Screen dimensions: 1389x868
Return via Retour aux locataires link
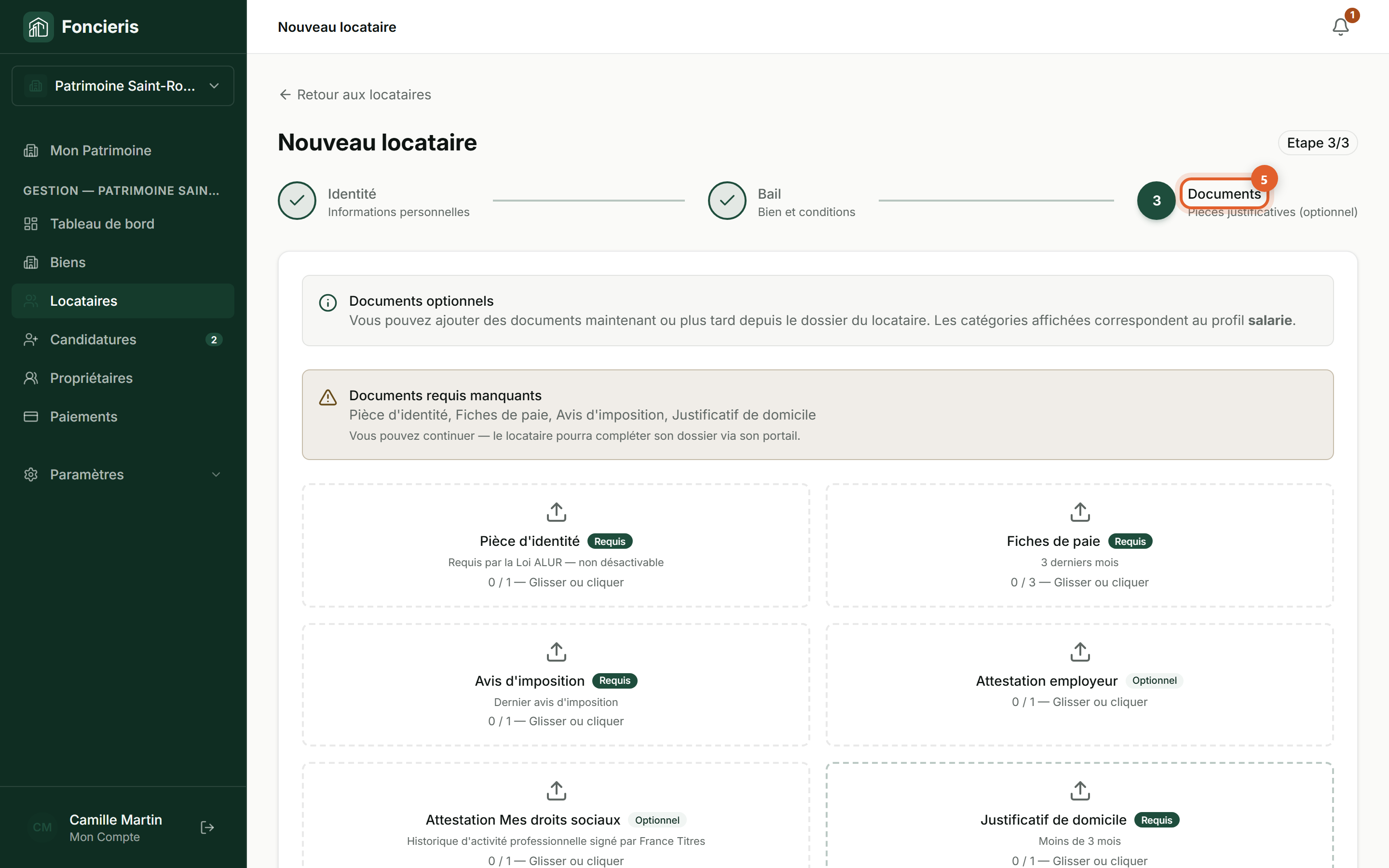(x=354, y=95)
